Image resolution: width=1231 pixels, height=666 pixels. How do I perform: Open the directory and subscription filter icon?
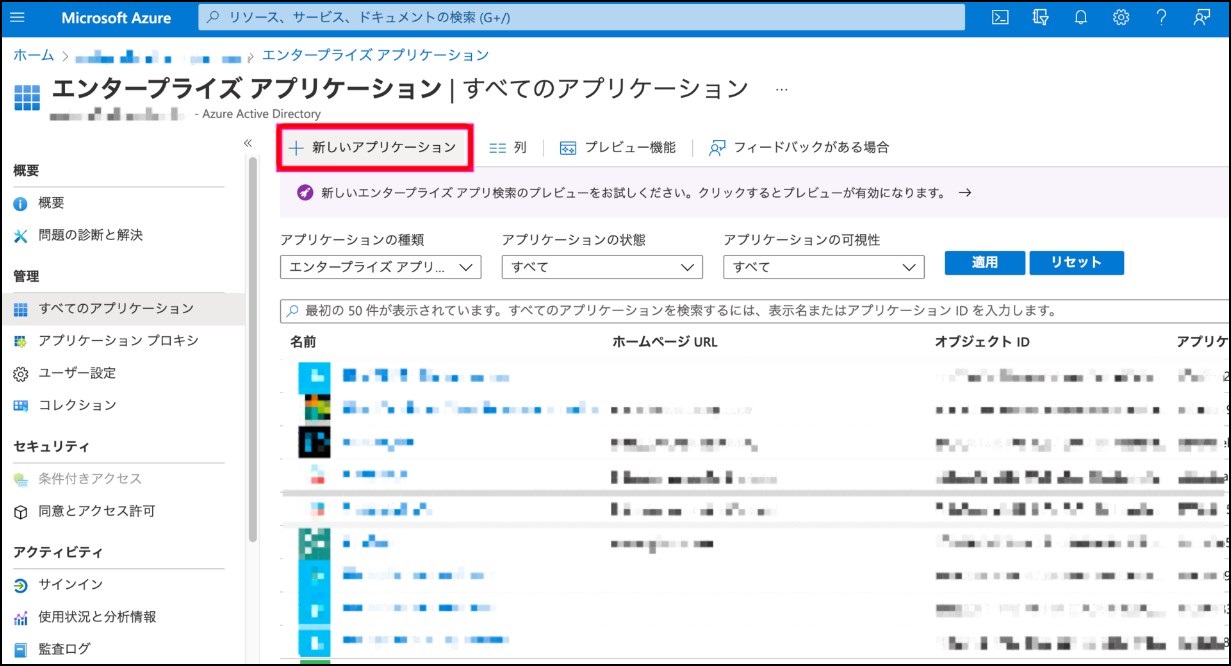pyautogui.click(x=1040, y=17)
